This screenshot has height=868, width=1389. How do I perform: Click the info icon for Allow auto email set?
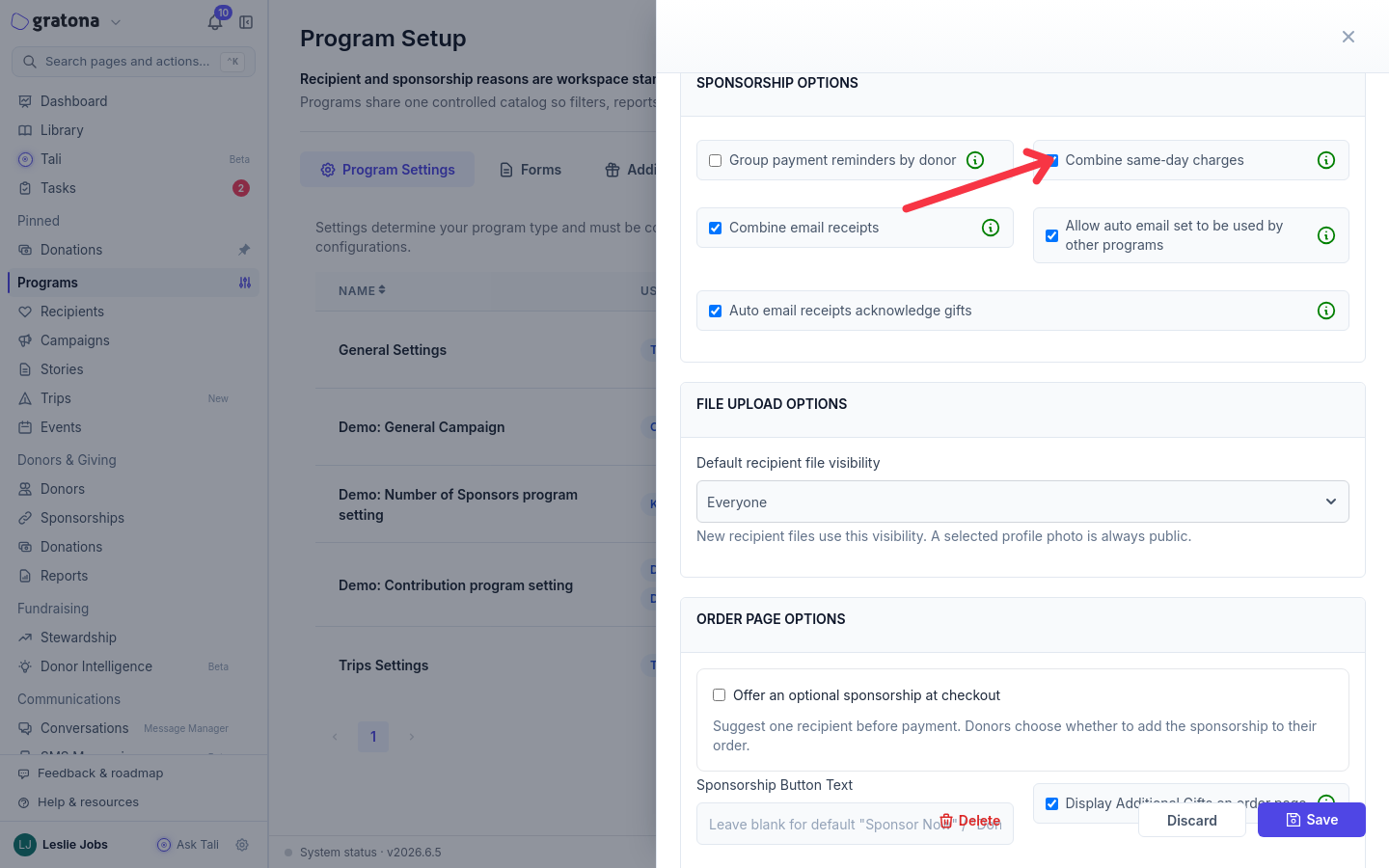click(1326, 235)
